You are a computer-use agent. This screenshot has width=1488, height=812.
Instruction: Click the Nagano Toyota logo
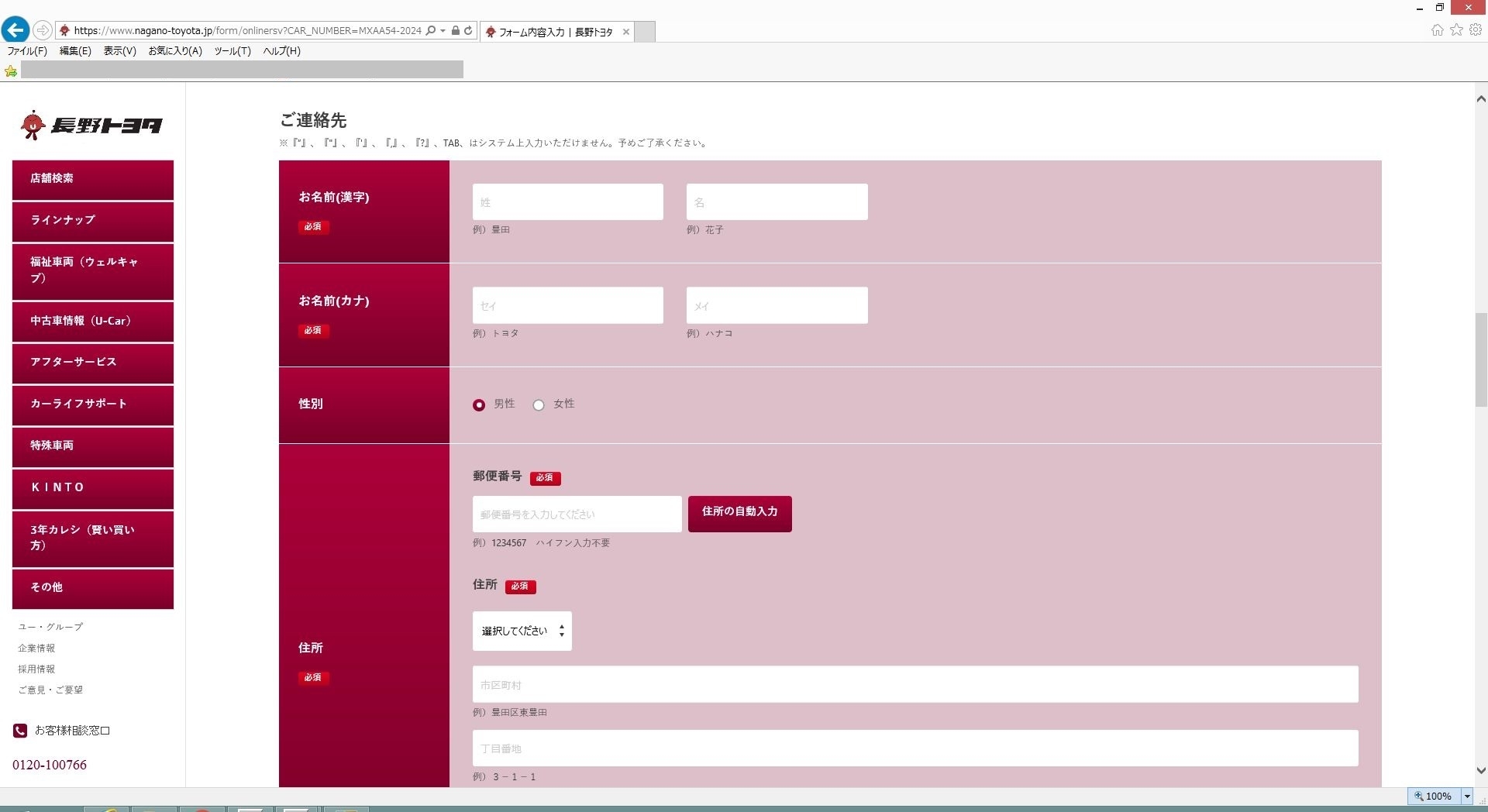point(91,125)
